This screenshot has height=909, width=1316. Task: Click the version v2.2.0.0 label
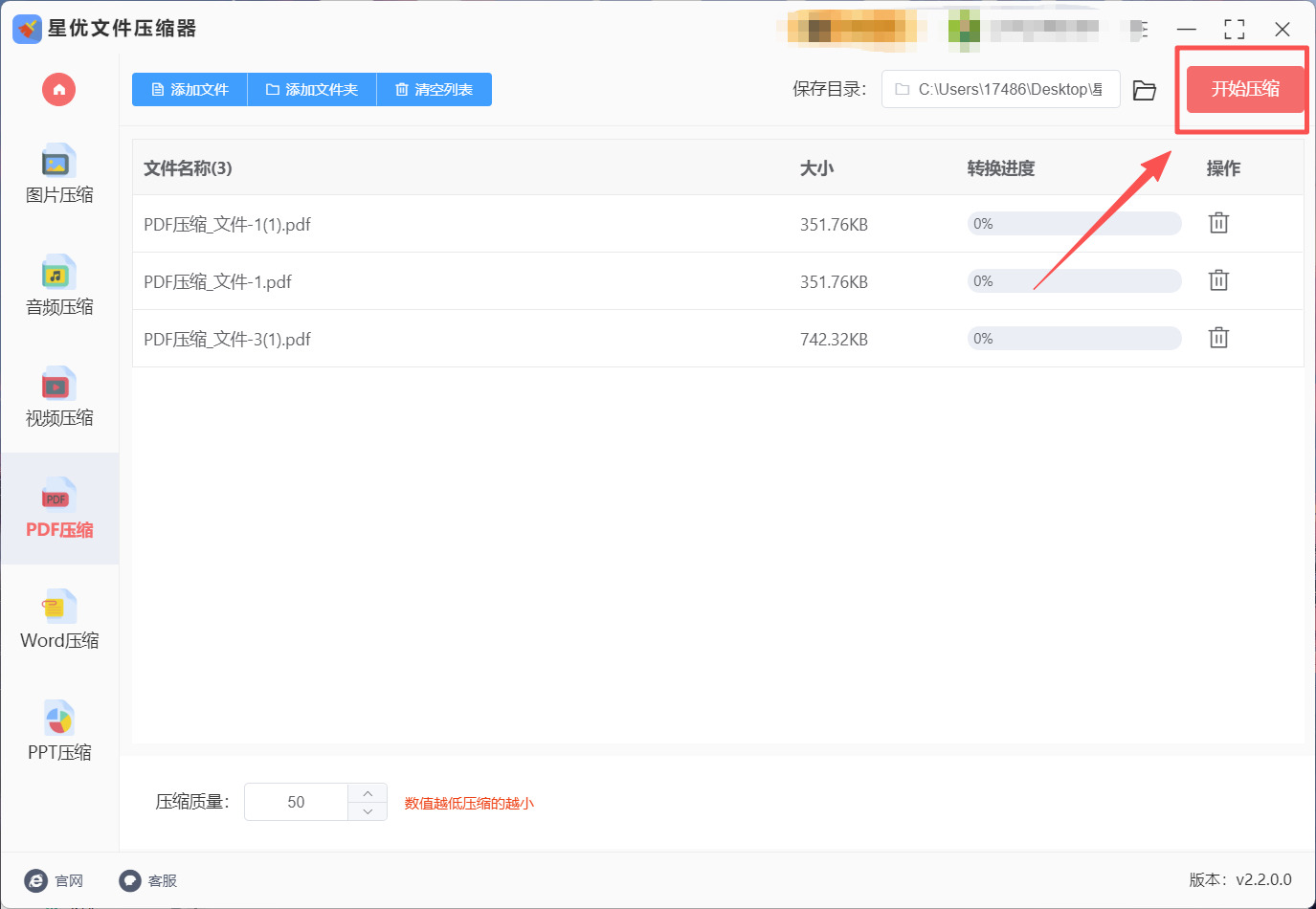pyautogui.click(x=1240, y=879)
